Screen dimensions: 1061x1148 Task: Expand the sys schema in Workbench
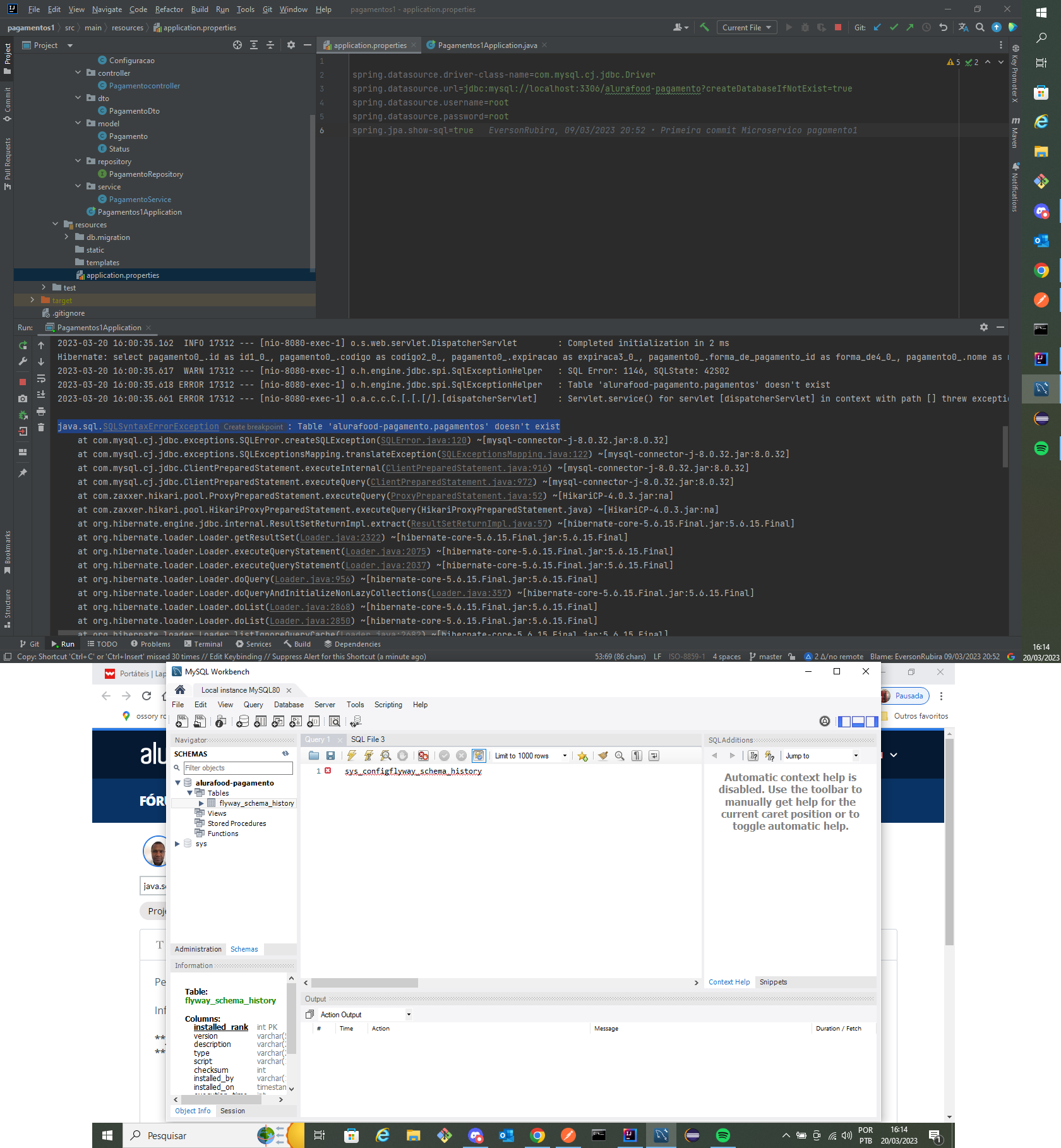pyautogui.click(x=177, y=844)
